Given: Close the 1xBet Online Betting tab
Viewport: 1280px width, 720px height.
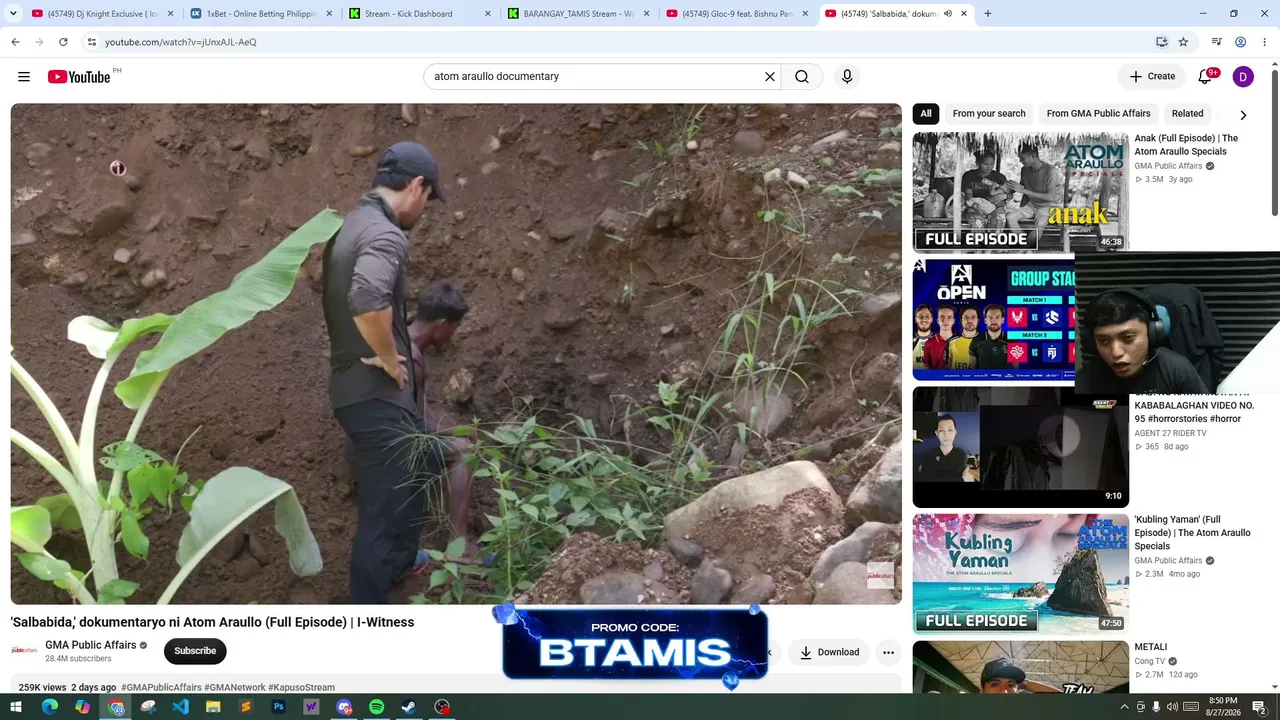Looking at the screenshot, I should coord(329,14).
